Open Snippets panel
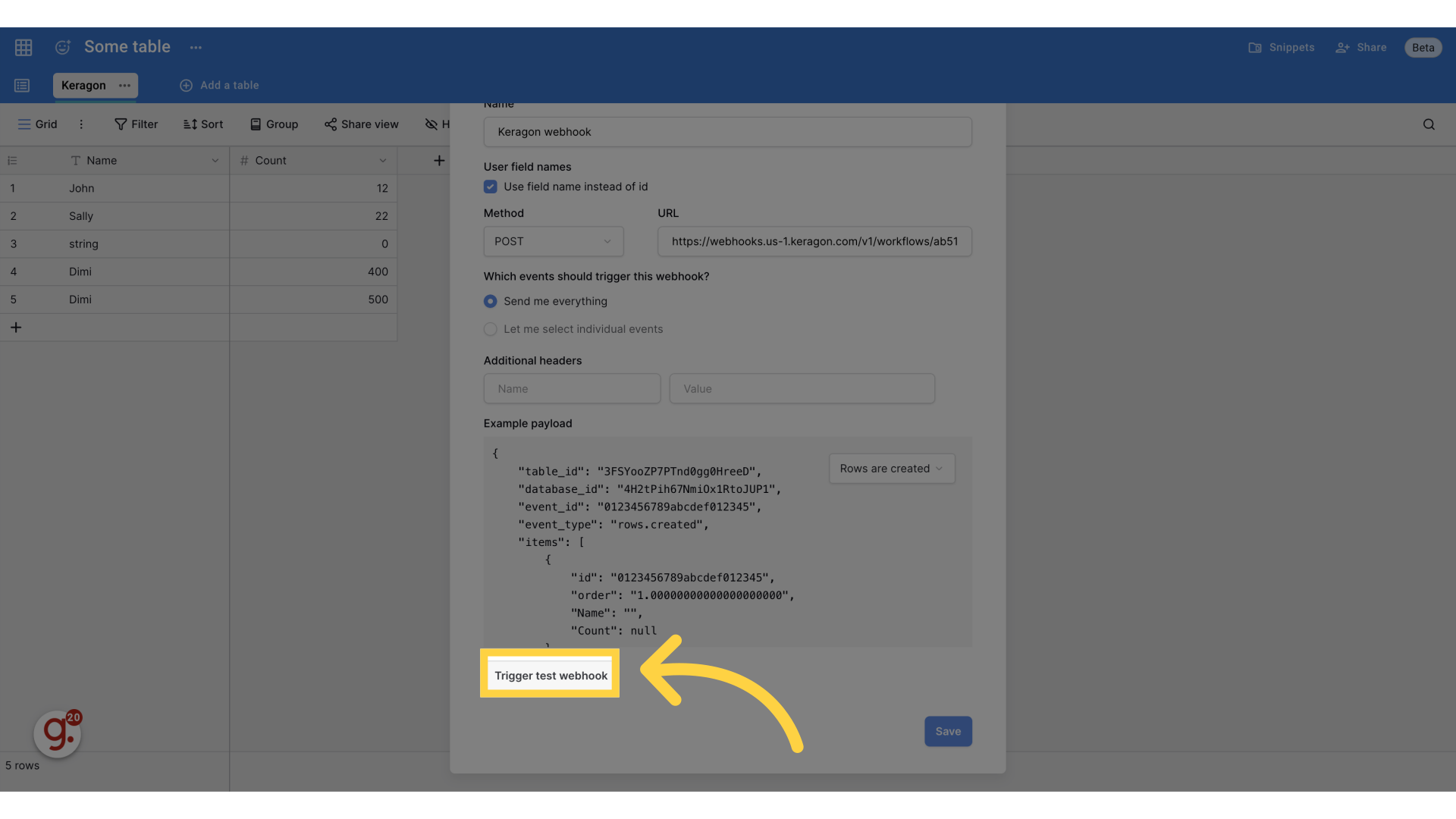The height and width of the screenshot is (819, 1456). pos(1282,47)
